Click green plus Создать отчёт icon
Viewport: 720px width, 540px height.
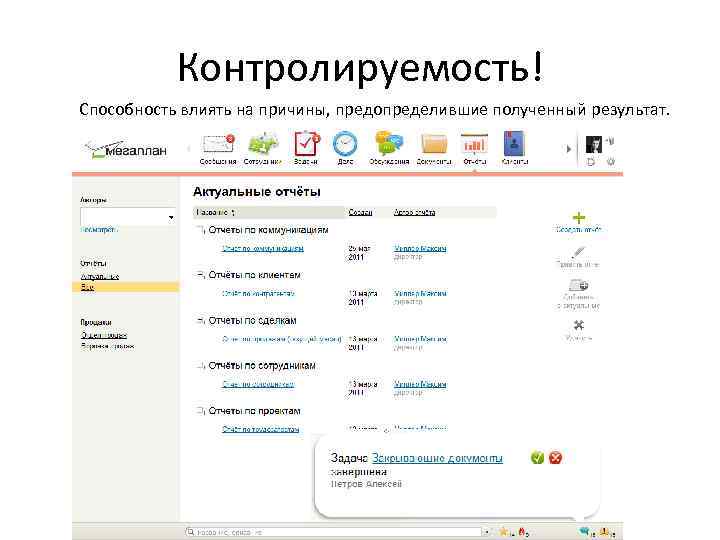[579, 217]
